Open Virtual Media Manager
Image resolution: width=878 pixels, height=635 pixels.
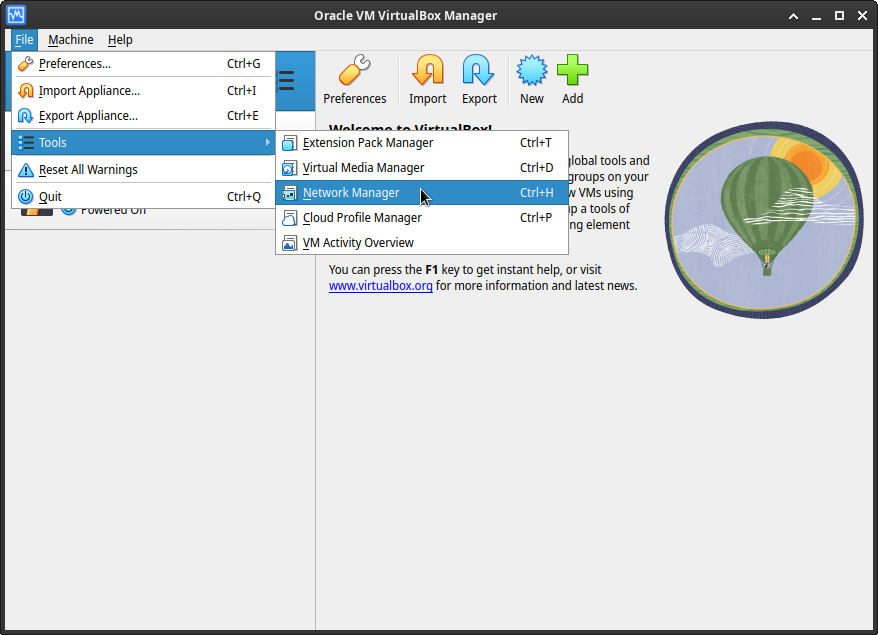[363, 168]
